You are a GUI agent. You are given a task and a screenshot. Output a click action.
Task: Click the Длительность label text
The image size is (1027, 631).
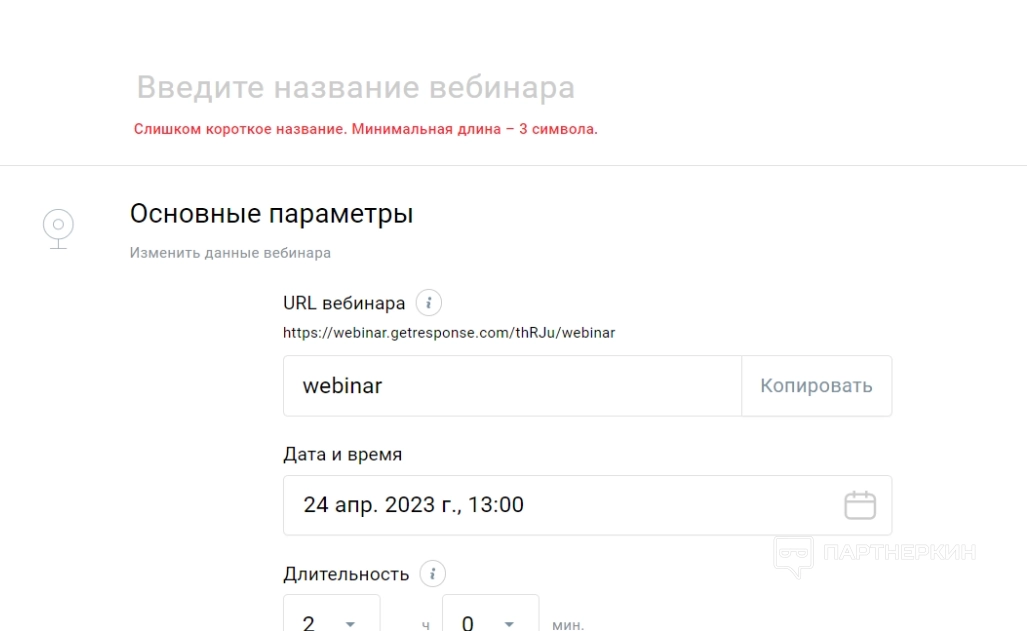[346, 574]
